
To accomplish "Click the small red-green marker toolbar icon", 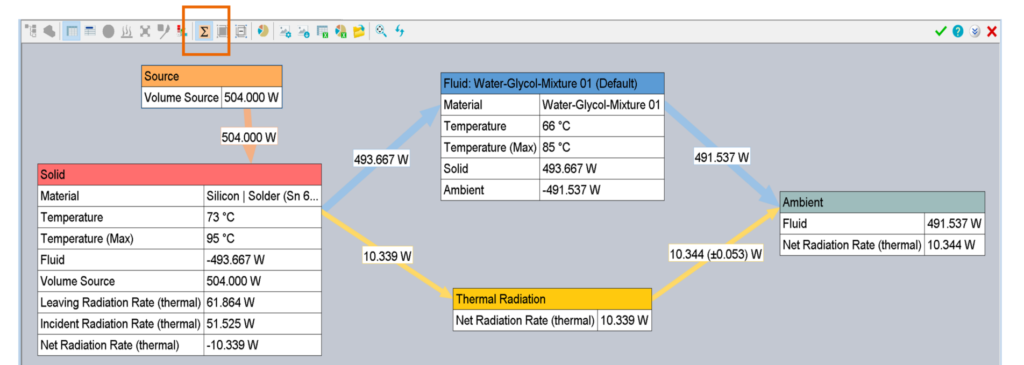I will (182, 31).
